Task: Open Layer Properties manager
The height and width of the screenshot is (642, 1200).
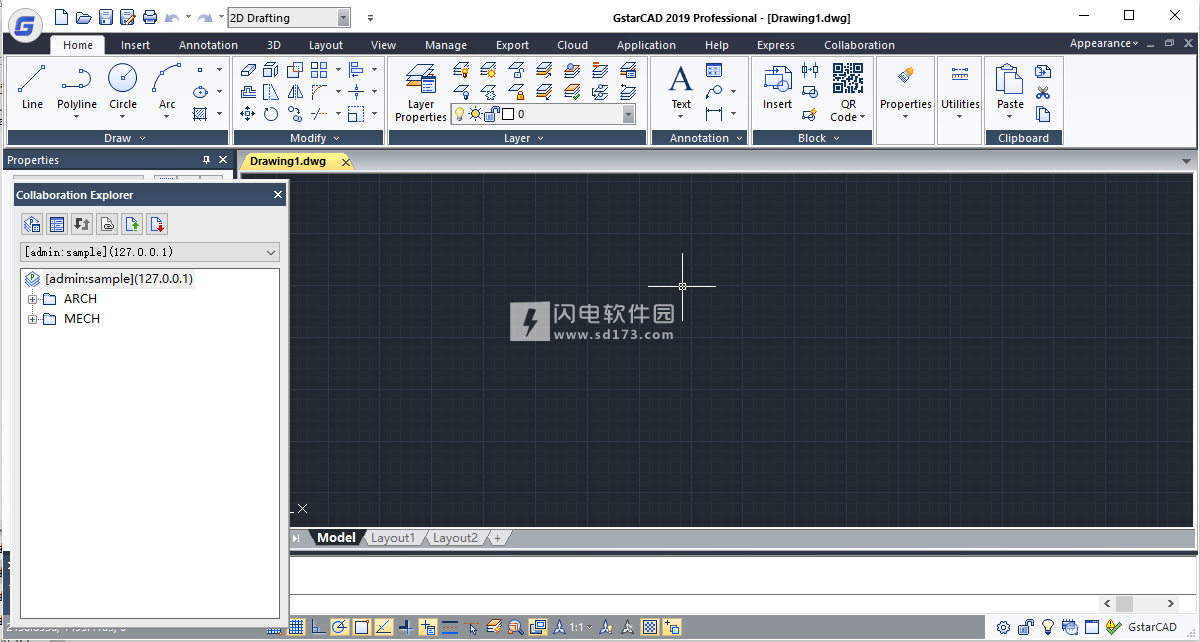Action: (421, 92)
